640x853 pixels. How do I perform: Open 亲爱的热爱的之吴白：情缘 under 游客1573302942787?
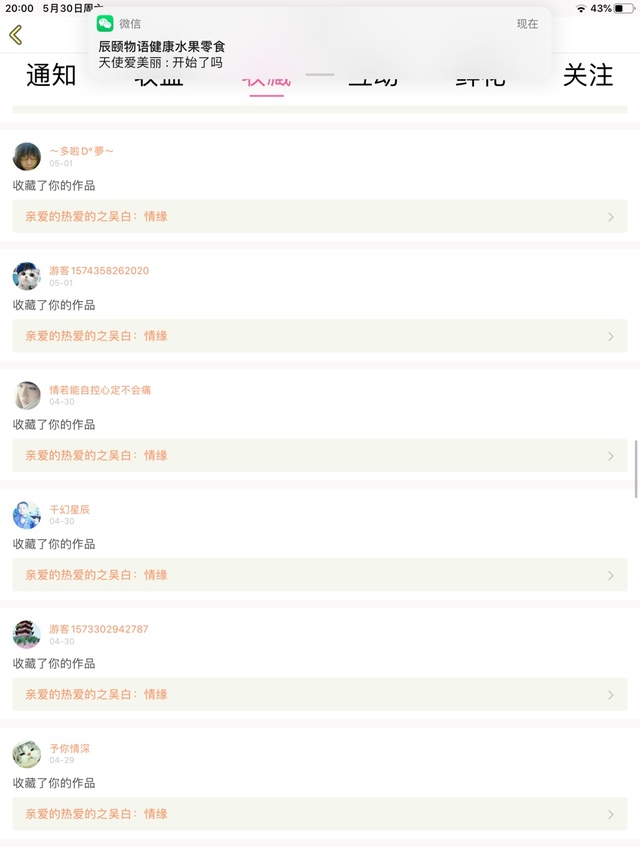point(96,694)
